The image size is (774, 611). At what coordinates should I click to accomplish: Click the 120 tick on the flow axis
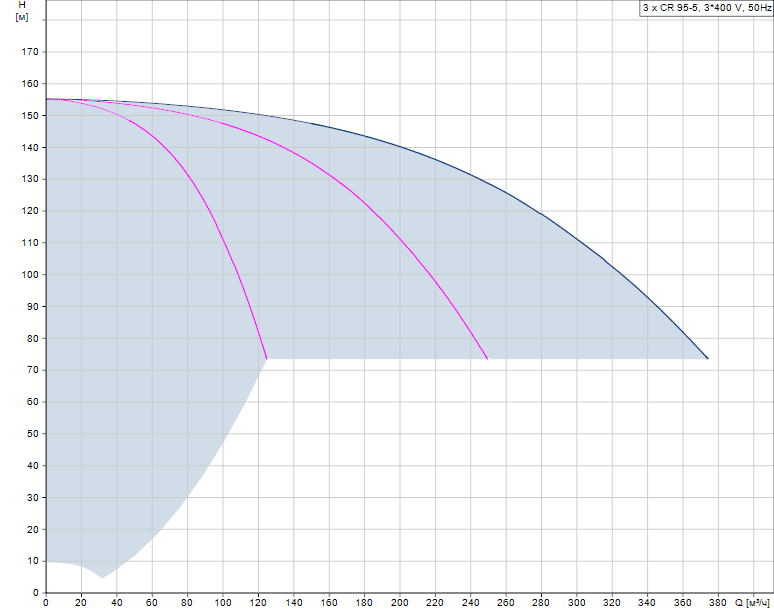(258, 603)
